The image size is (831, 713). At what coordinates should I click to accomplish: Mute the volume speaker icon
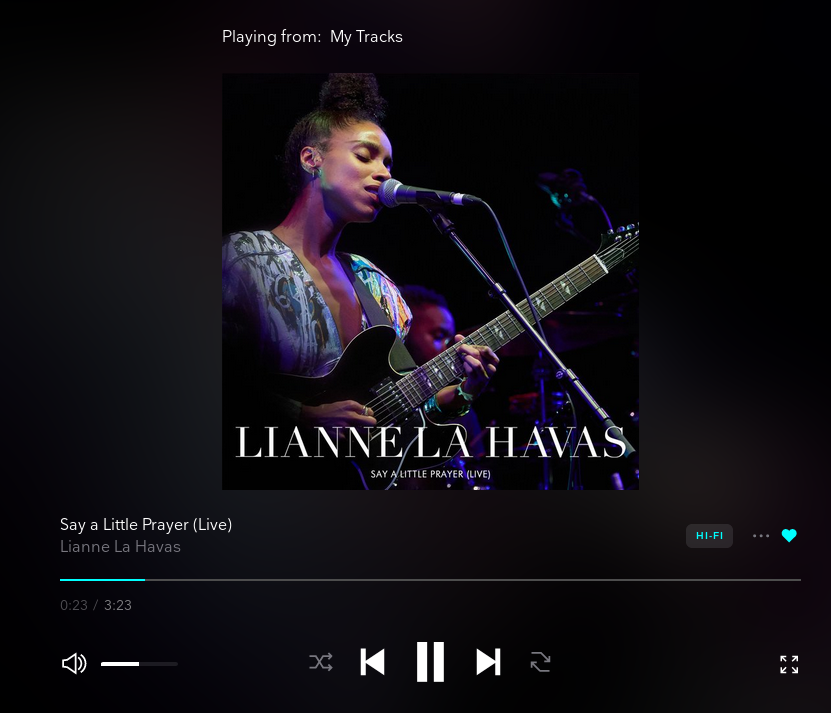(x=74, y=663)
